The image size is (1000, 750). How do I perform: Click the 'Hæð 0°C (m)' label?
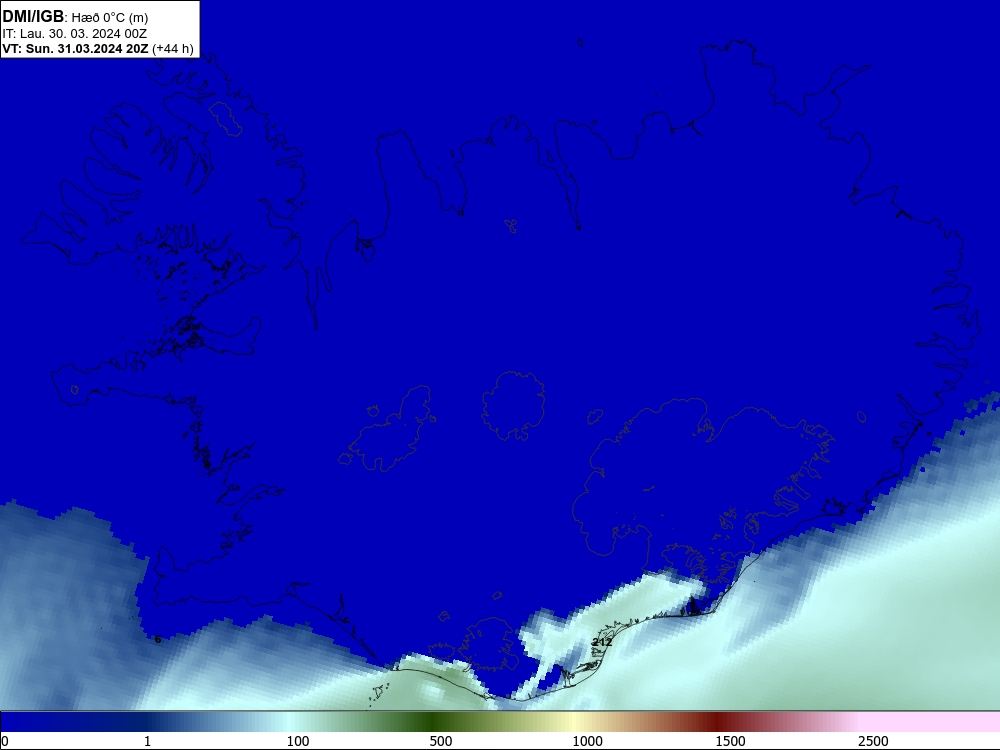(110, 18)
